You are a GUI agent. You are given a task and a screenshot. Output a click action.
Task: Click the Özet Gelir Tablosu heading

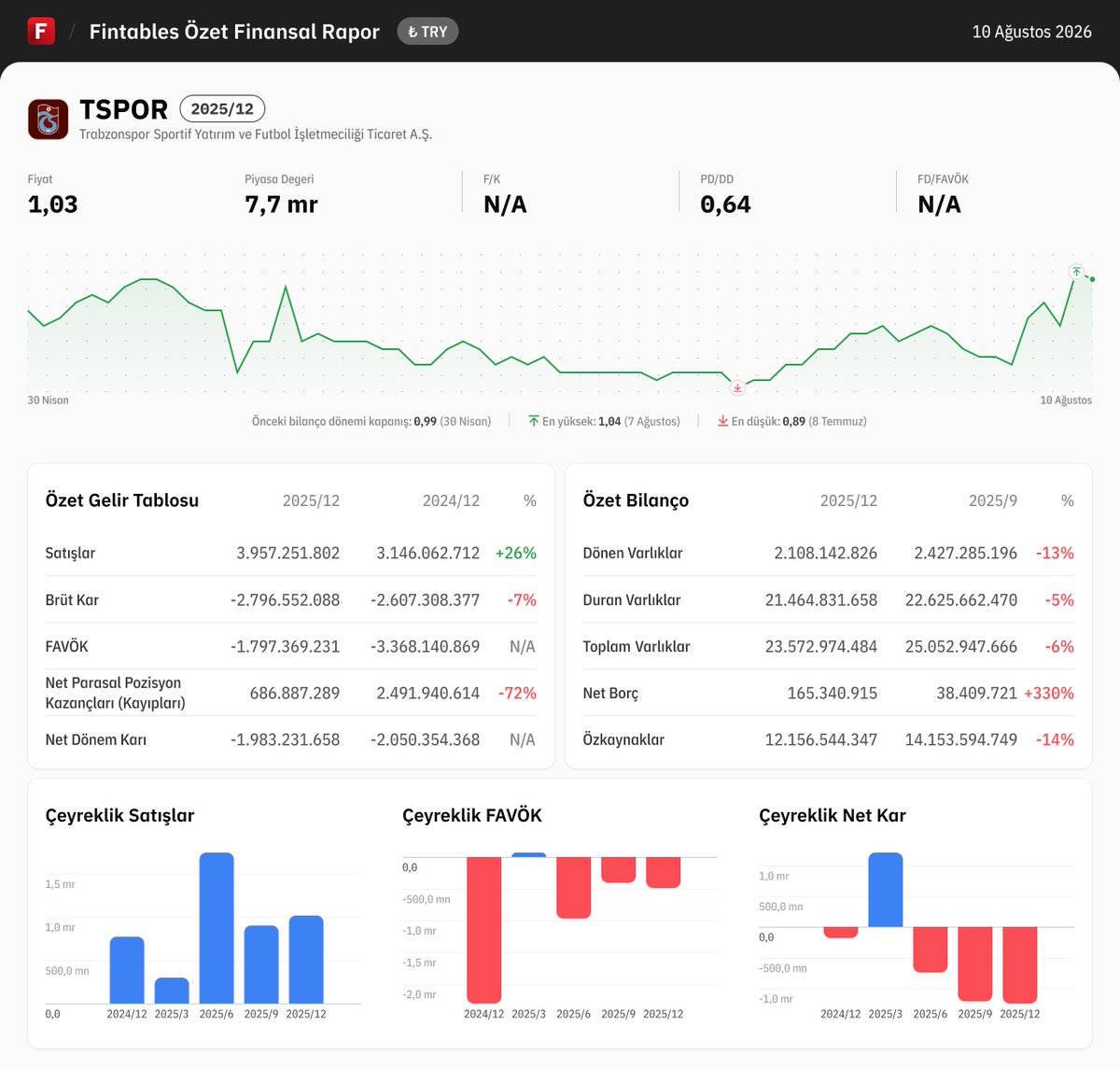click(122, 500)
